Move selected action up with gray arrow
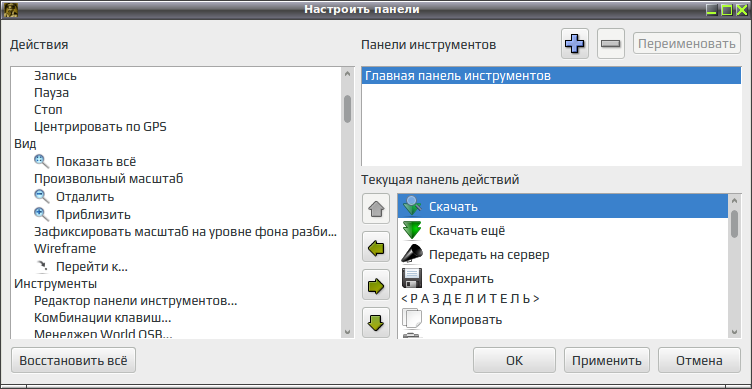Image resolution: width=752 pixels, height=389 pixels. tap(376, 209)
